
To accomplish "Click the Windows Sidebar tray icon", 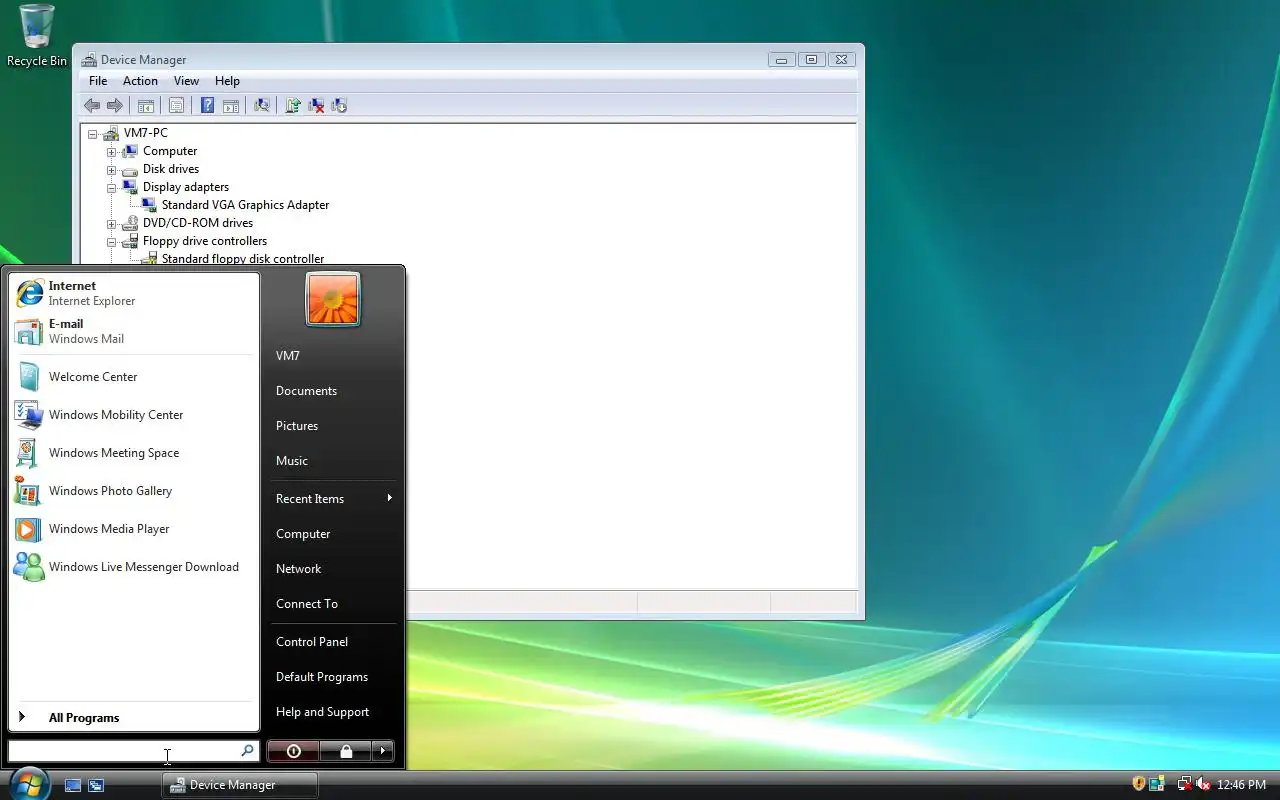I will (1157, 784).
